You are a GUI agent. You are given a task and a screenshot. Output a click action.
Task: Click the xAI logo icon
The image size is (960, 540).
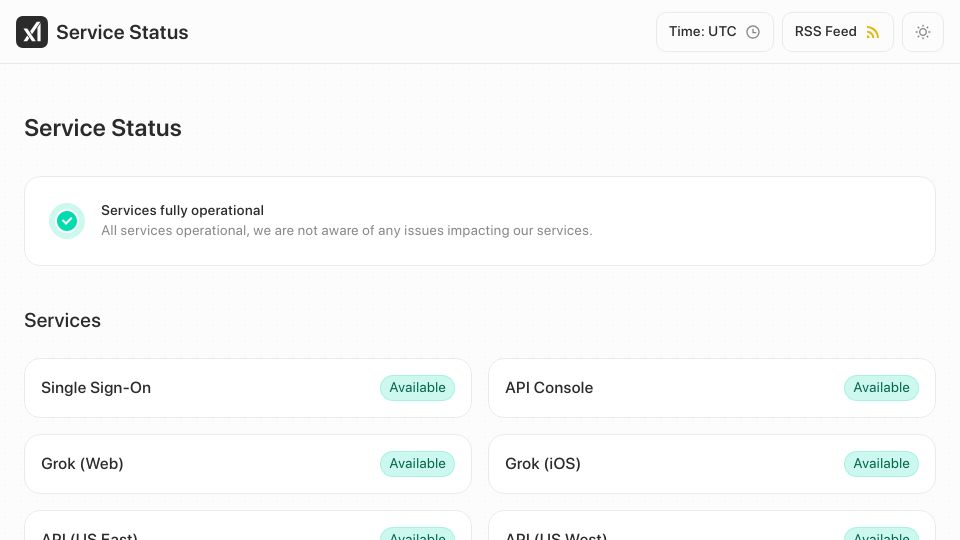point(32,32)
